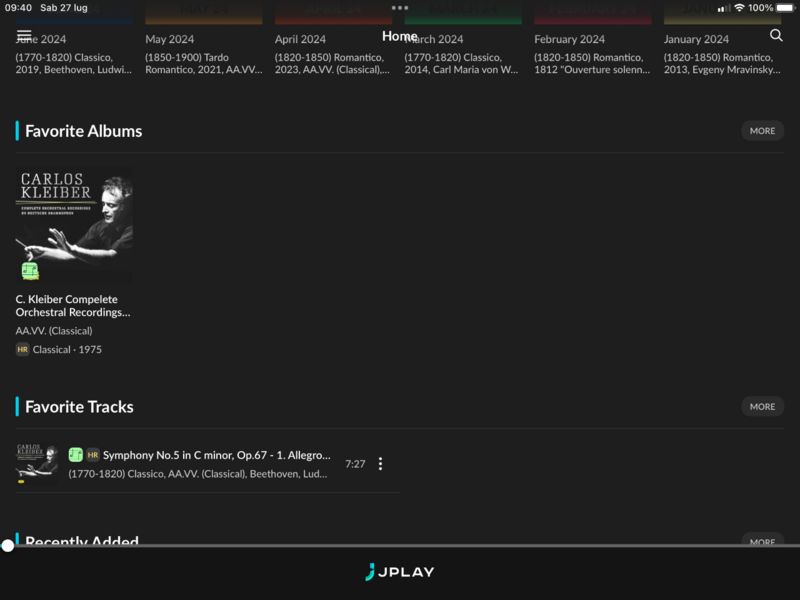800x600 pixels.
Task: Tap the green music icon on the Kleiber album cover
Action: pos(30,271)
